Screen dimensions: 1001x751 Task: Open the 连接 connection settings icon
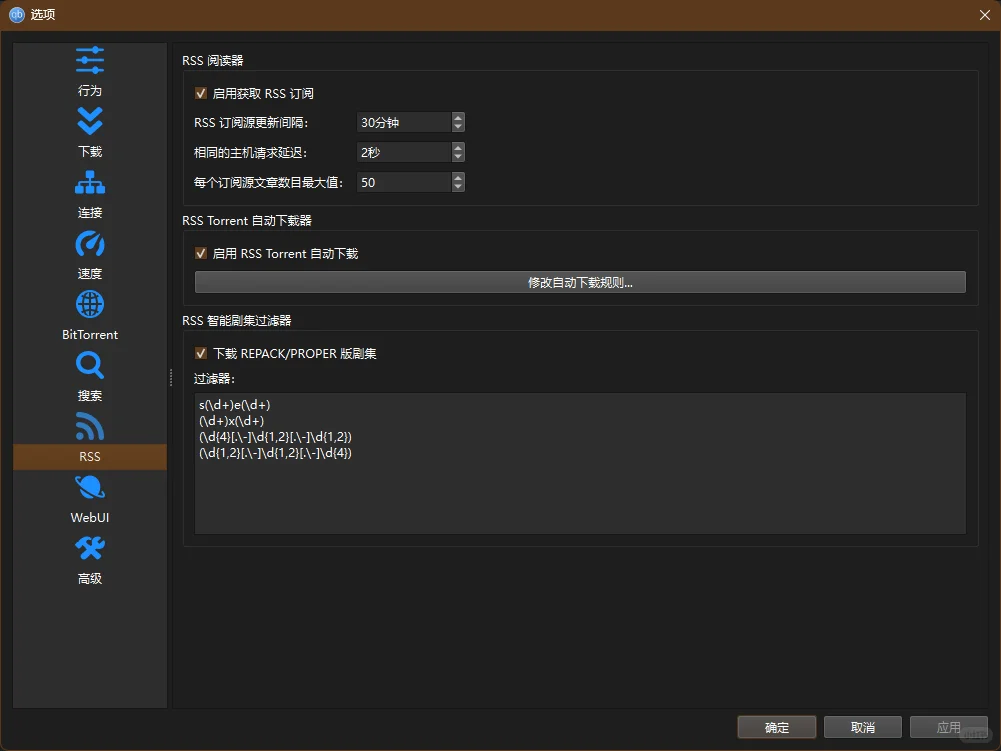click(89, 182)
